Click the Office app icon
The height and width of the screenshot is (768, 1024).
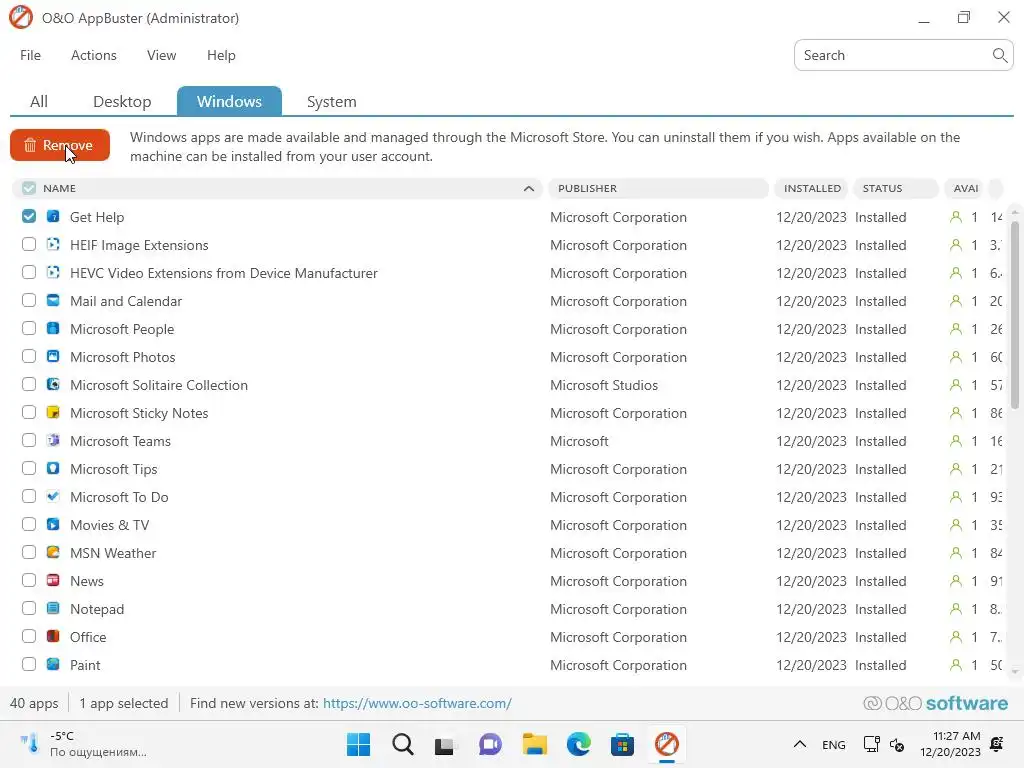[53, 637]
